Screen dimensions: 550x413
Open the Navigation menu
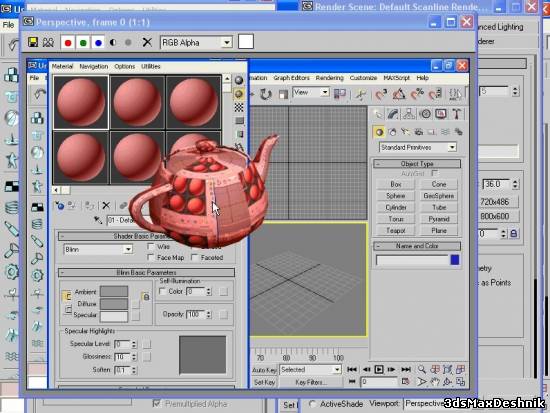pyautogui.click(x=94, y=66)
